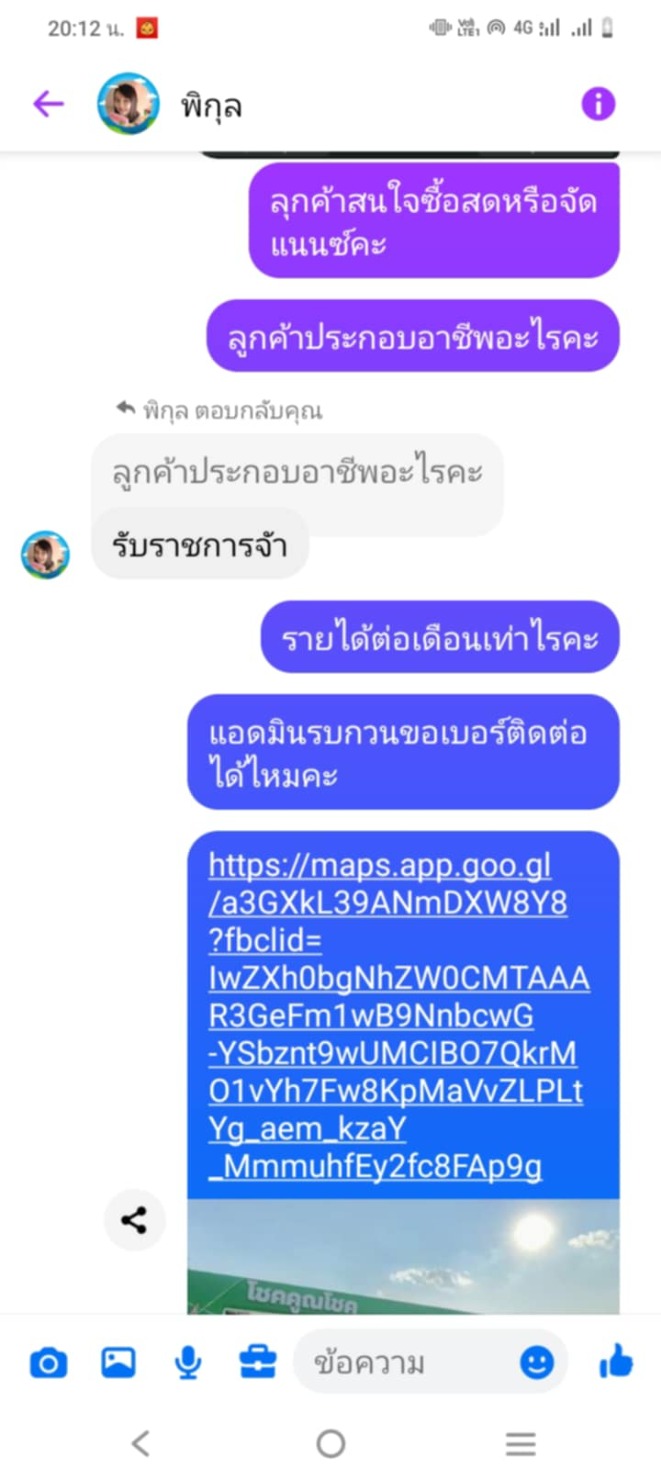Tap sender avatar beside รับราชการจ้า
Viewport: 661px width, 1480px height.
point(46,554)
